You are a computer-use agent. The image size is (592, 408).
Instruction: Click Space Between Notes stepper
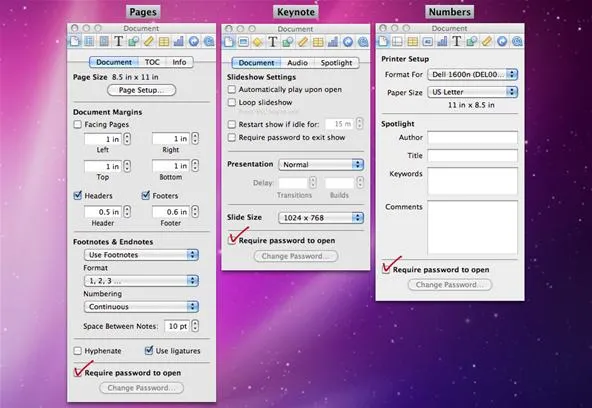click(195, 326)
